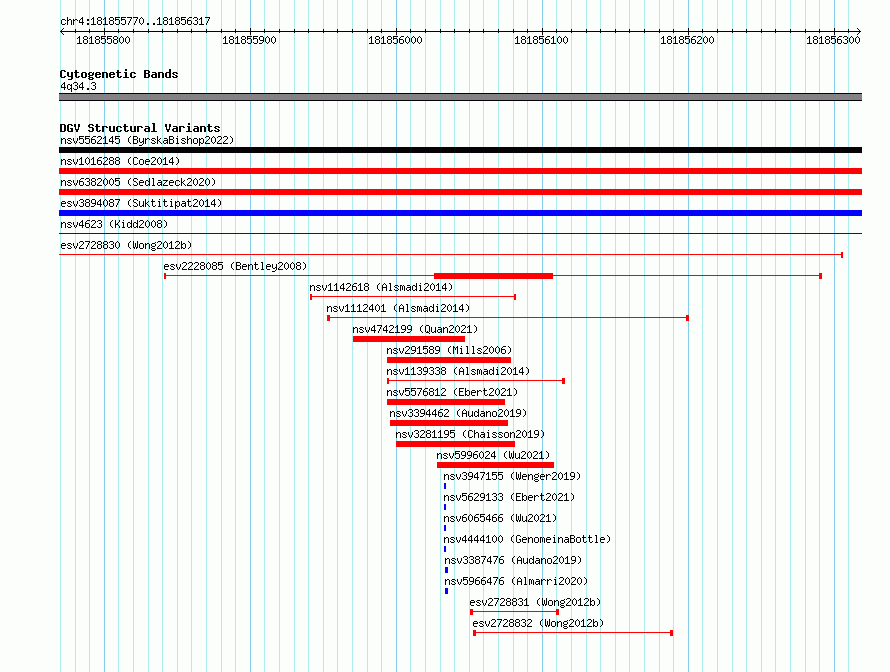The width and height of the screenshot is (890, 672).
Task: Click the 4q34.3 band label
Action: coord(78,86)
